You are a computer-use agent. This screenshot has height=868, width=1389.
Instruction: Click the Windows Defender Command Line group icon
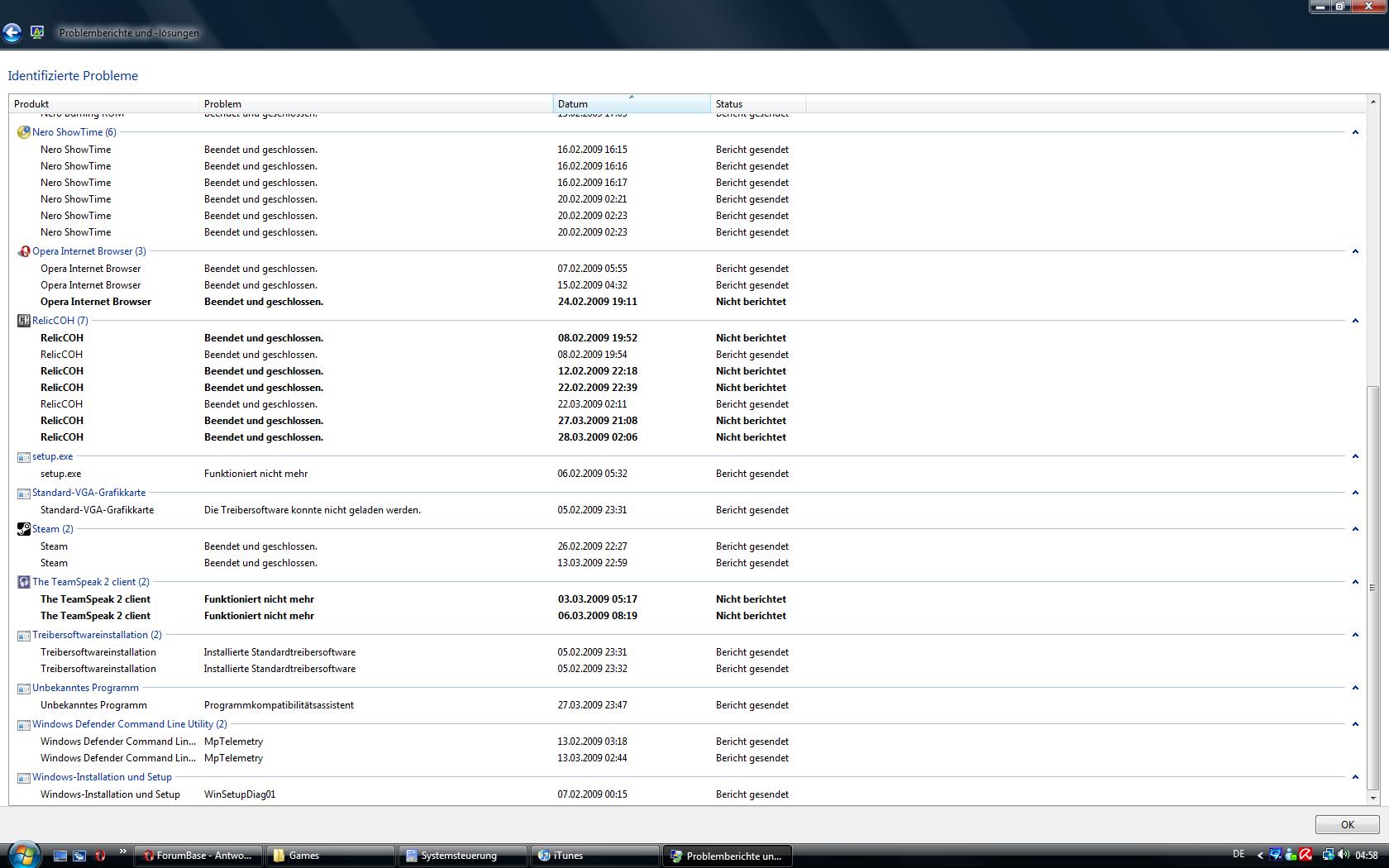click(x=24, y=724)
